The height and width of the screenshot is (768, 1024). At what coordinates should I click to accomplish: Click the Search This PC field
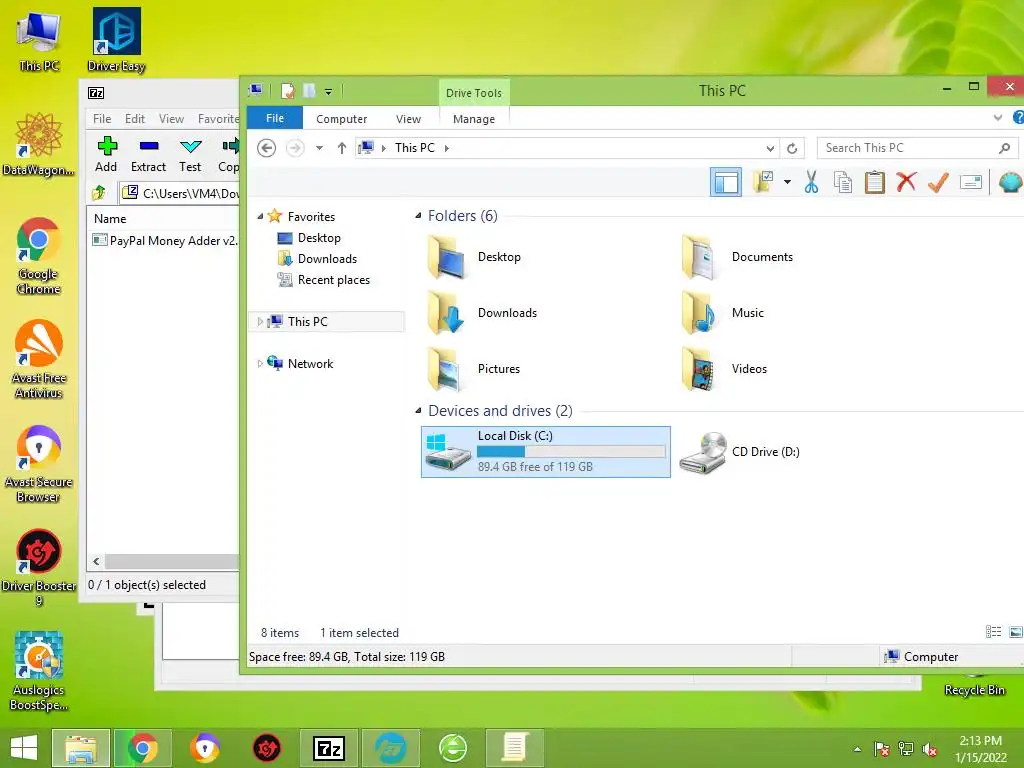pyautogui.click(x=918, y=148)
